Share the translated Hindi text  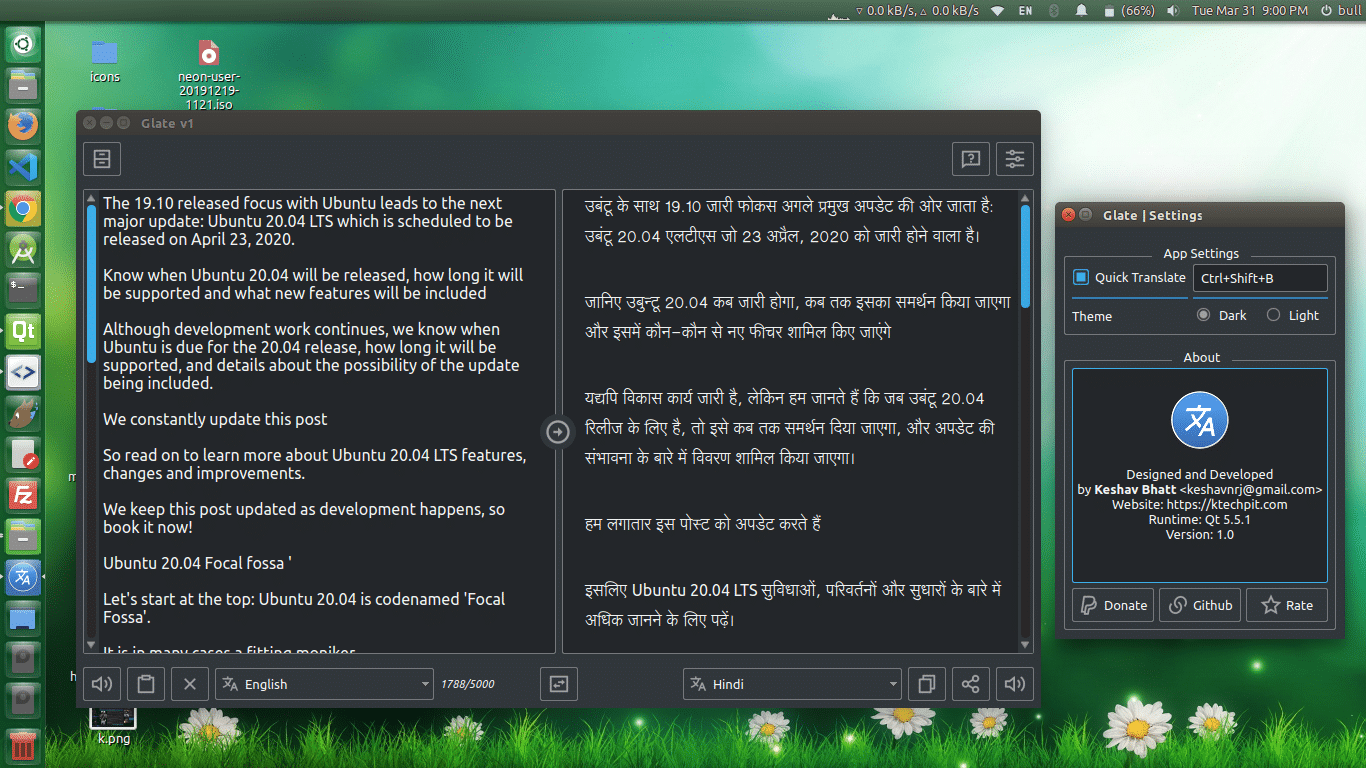pyautogui.click(x=970, y=684)
